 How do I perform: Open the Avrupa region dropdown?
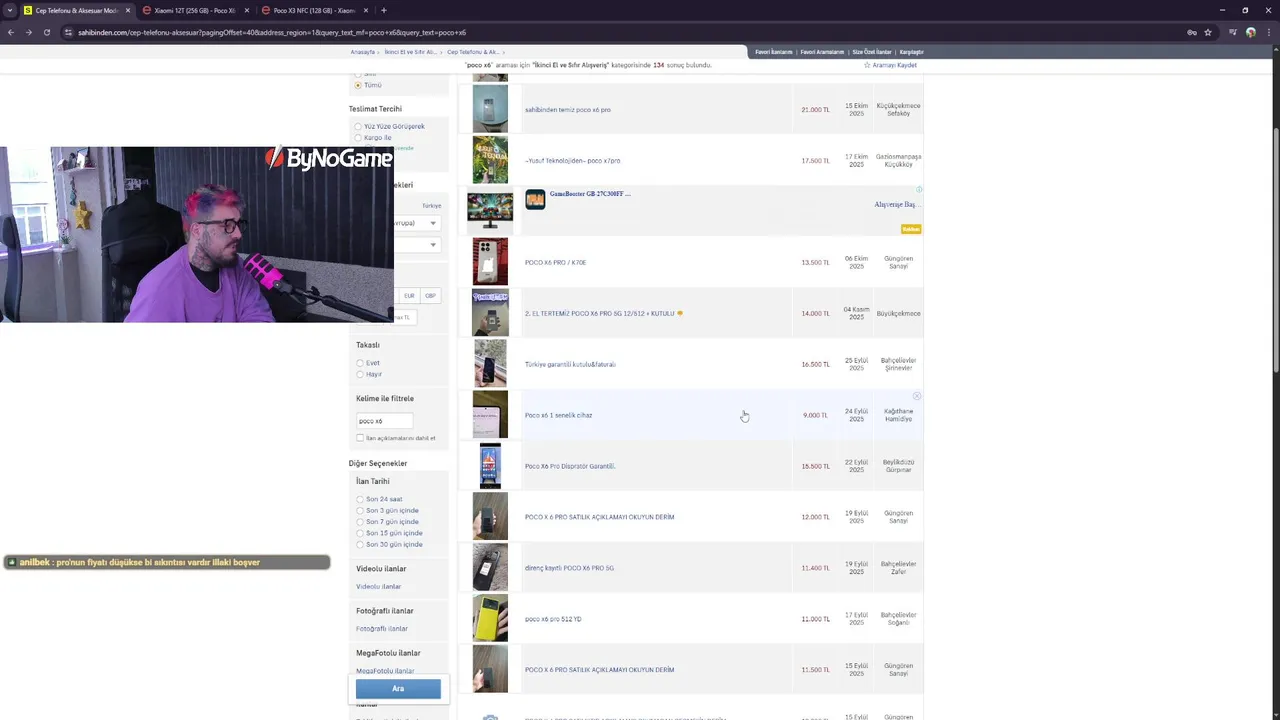416,223
